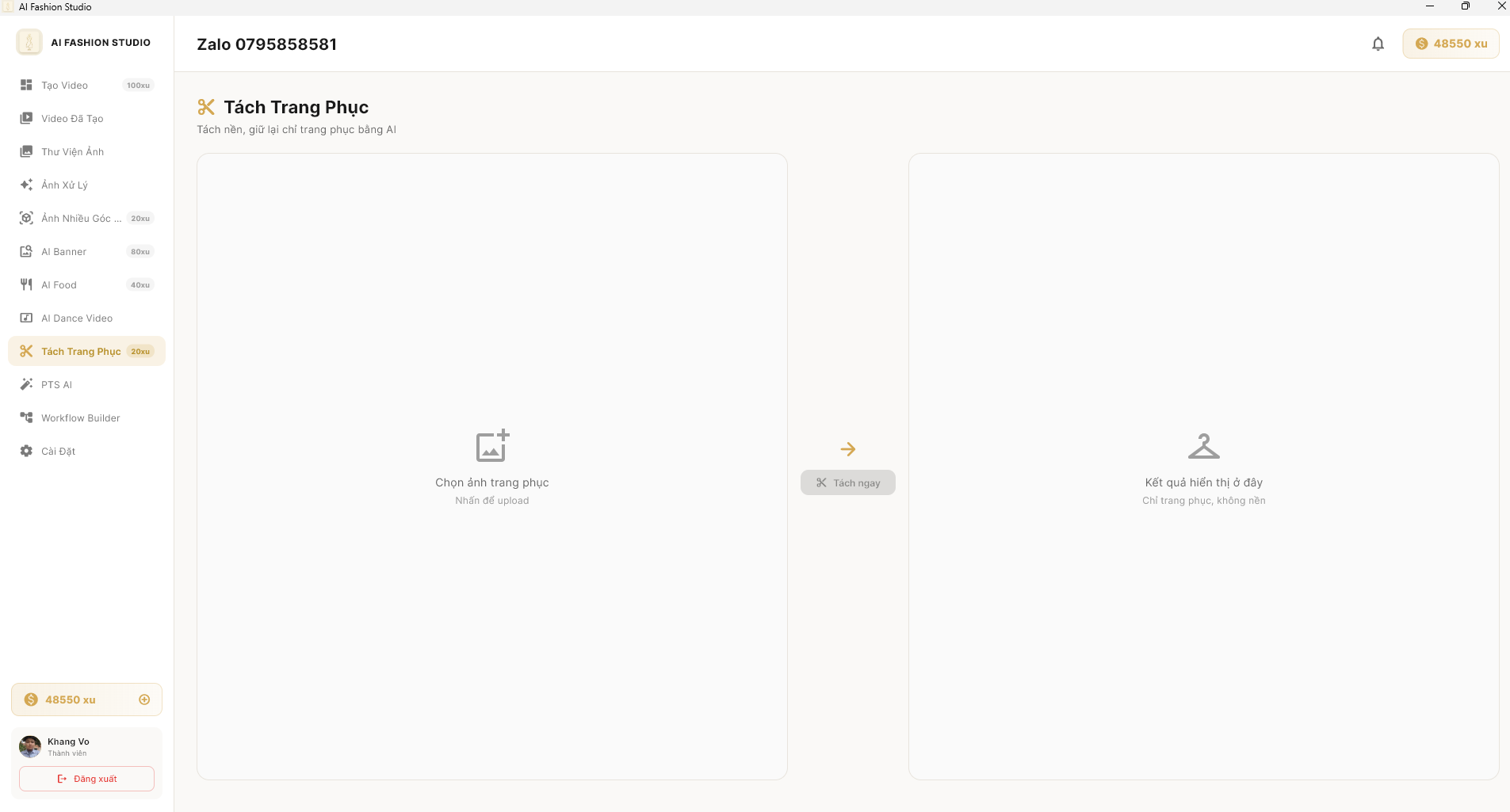Select Ảnh Xử Lý menu item

[x=64, y=185]
